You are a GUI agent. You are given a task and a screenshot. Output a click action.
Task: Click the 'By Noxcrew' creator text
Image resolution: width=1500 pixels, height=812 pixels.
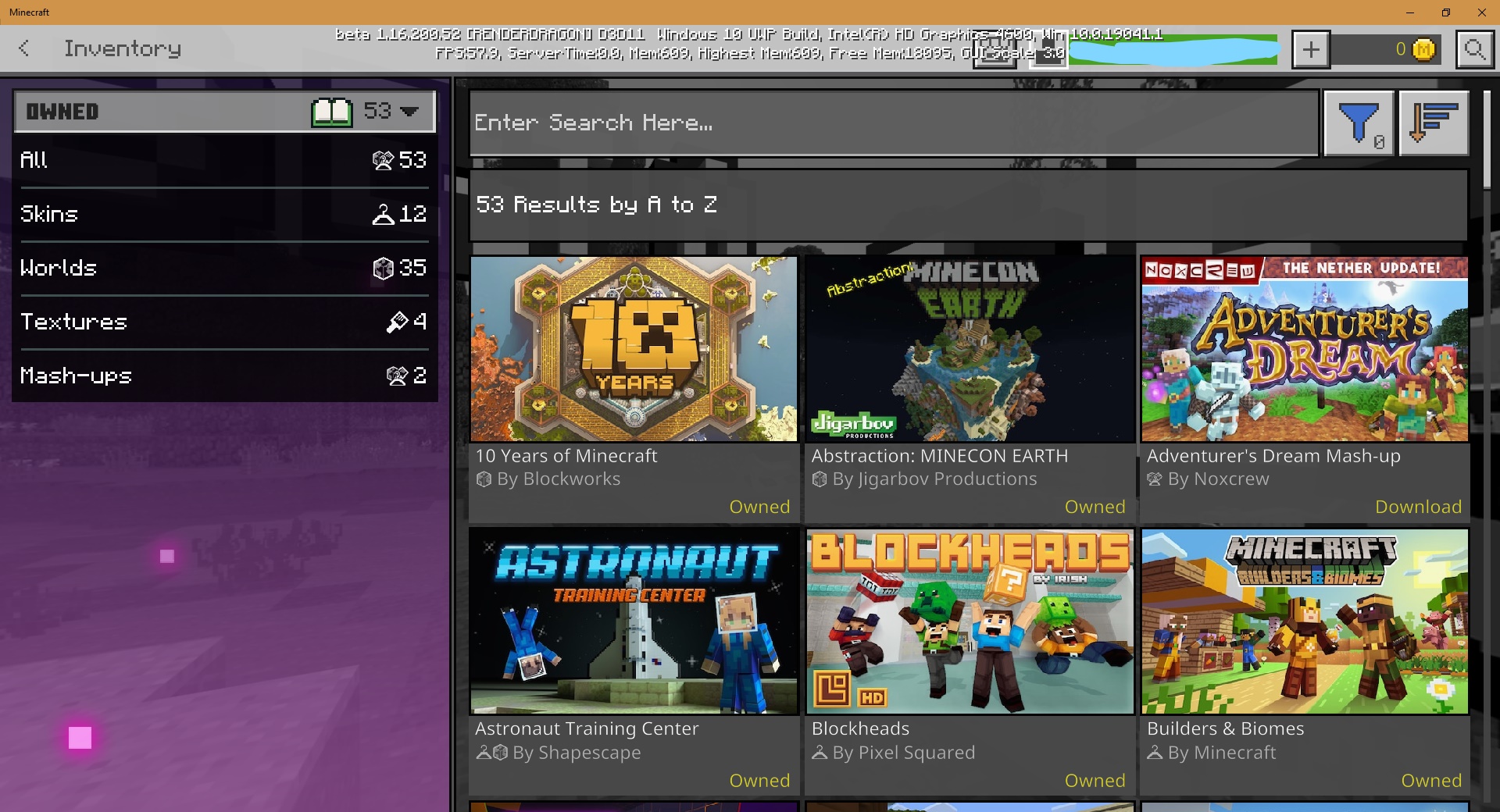pos(1218,479)
